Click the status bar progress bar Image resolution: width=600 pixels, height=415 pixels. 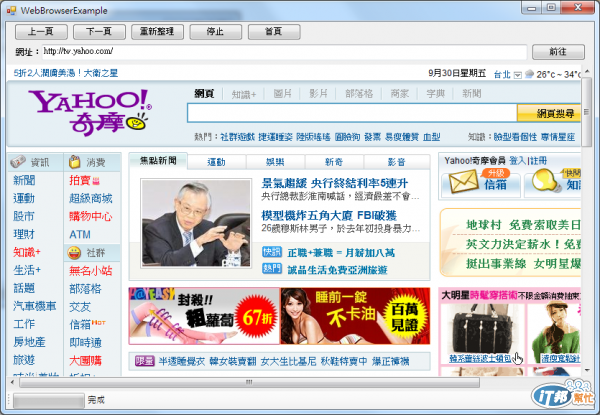pos(49,400)
